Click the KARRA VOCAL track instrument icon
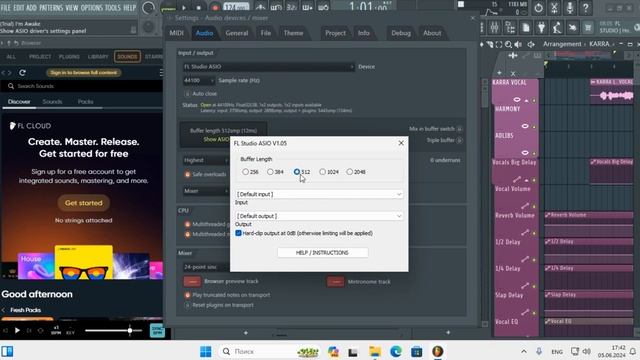 (x=517, y=100)
